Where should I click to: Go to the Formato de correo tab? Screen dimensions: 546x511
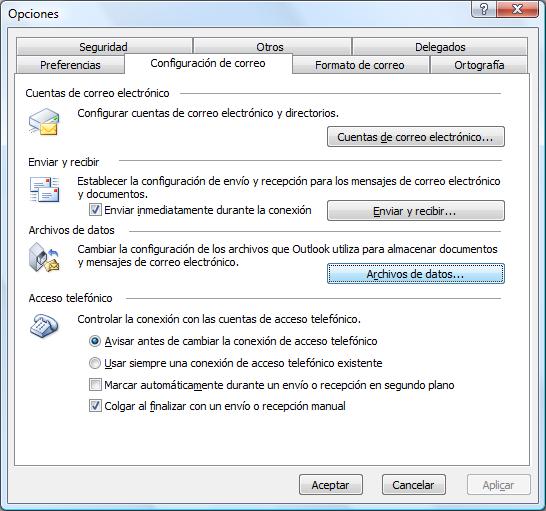pyautogui.click(x=360, y=65)
